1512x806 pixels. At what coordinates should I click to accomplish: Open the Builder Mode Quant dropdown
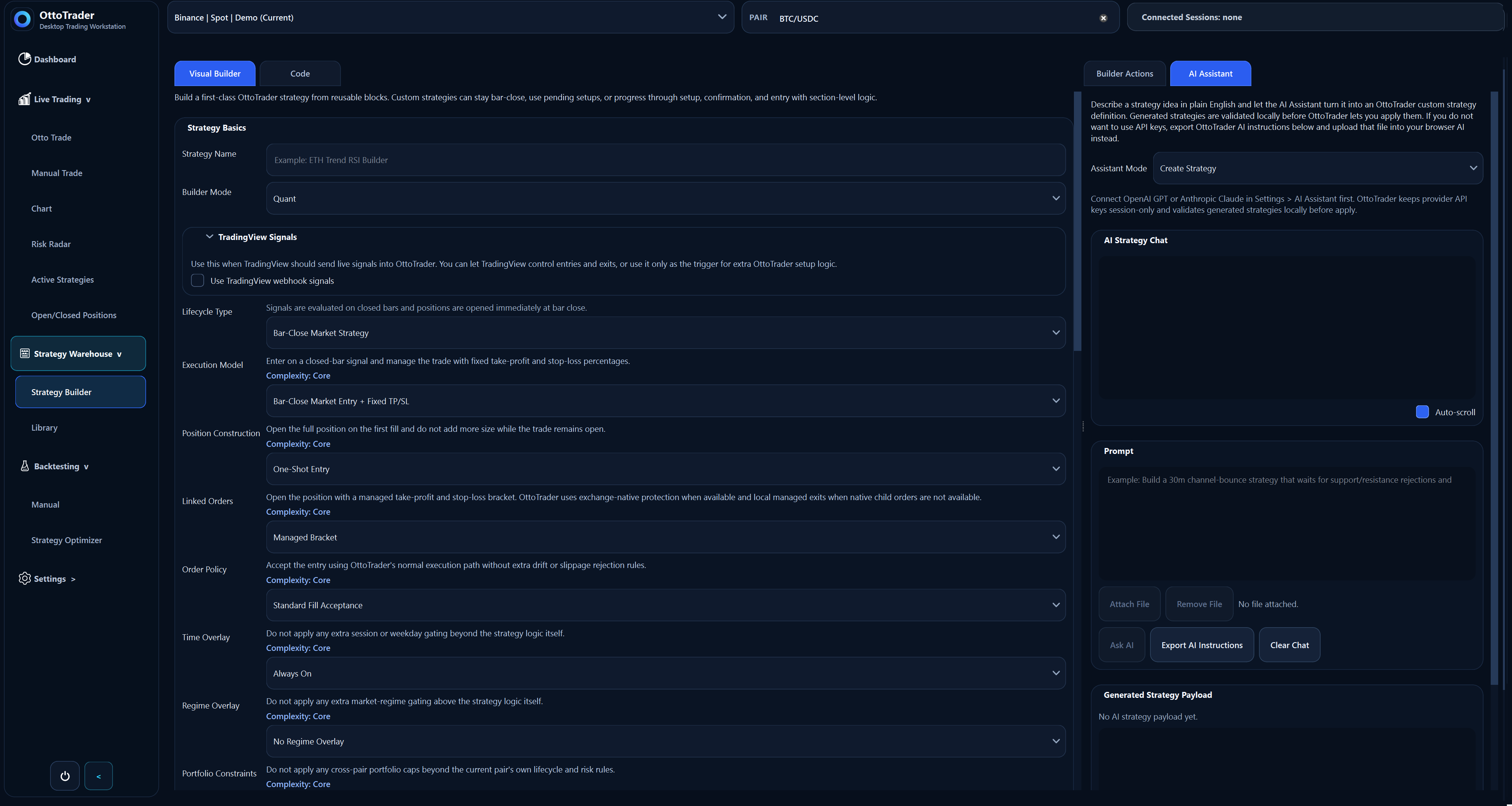pos(665,199)
